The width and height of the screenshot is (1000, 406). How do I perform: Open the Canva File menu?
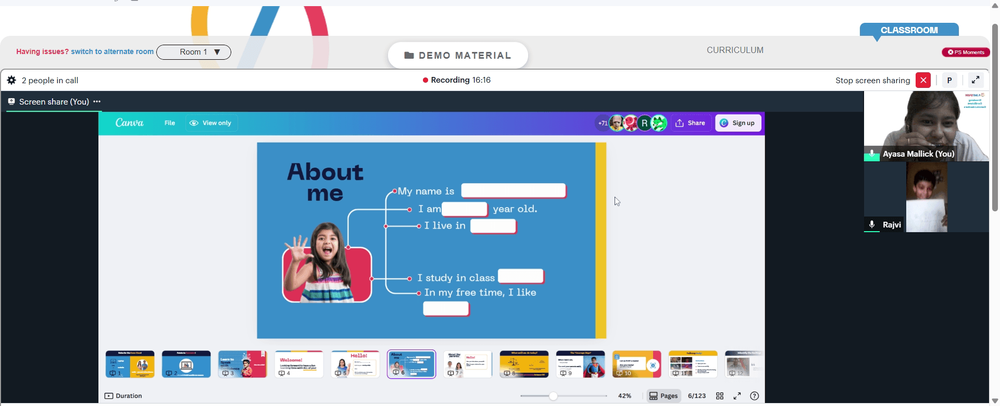tap(170, 123)
